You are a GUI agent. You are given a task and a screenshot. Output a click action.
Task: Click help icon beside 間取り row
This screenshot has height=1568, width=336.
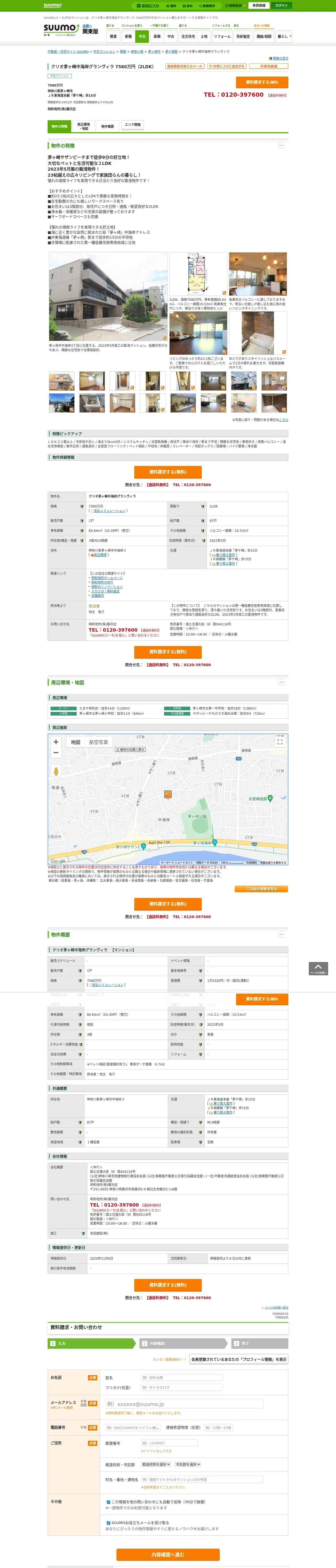203,506
